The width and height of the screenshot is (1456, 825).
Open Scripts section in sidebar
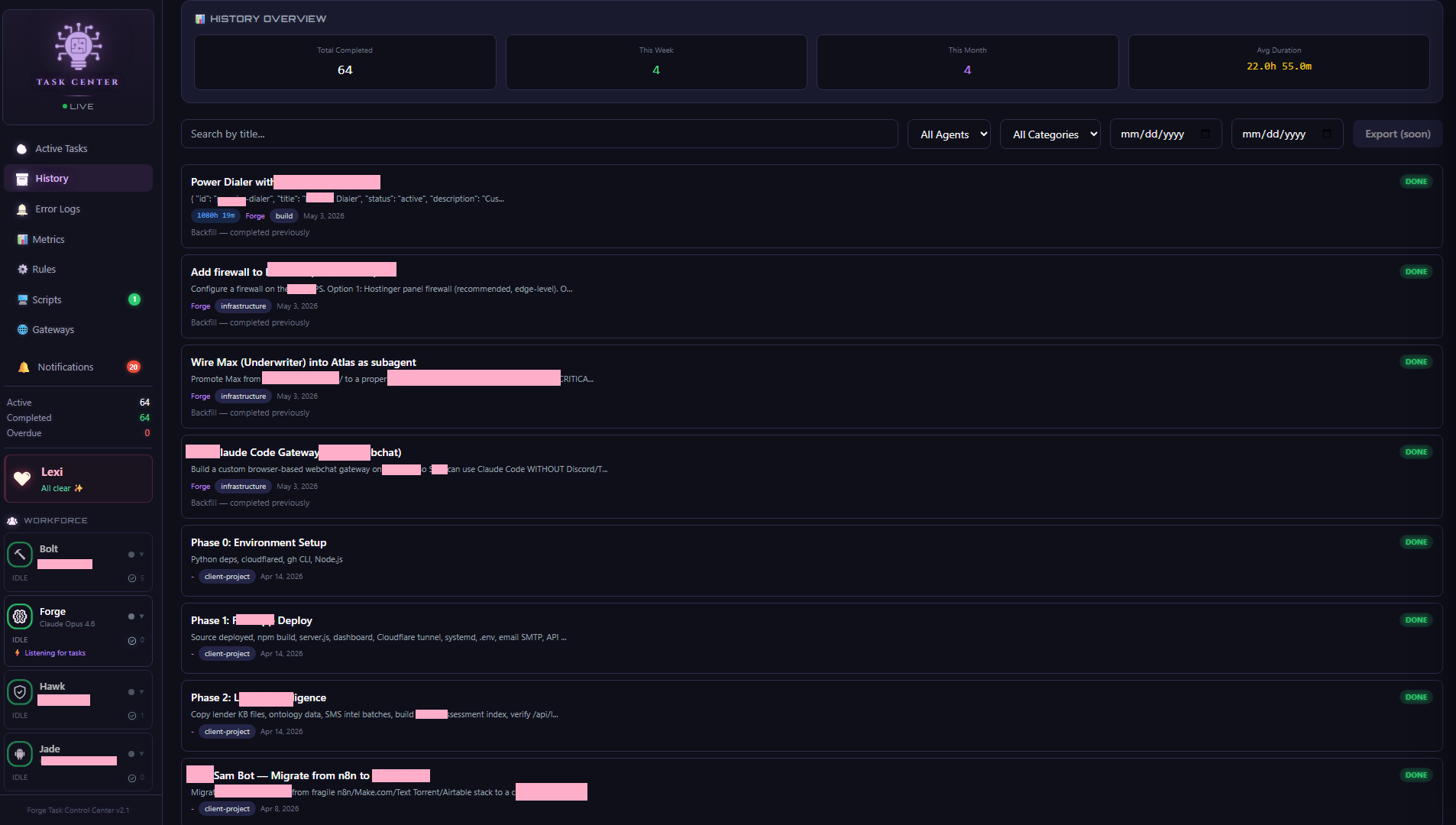pos(78,299)
